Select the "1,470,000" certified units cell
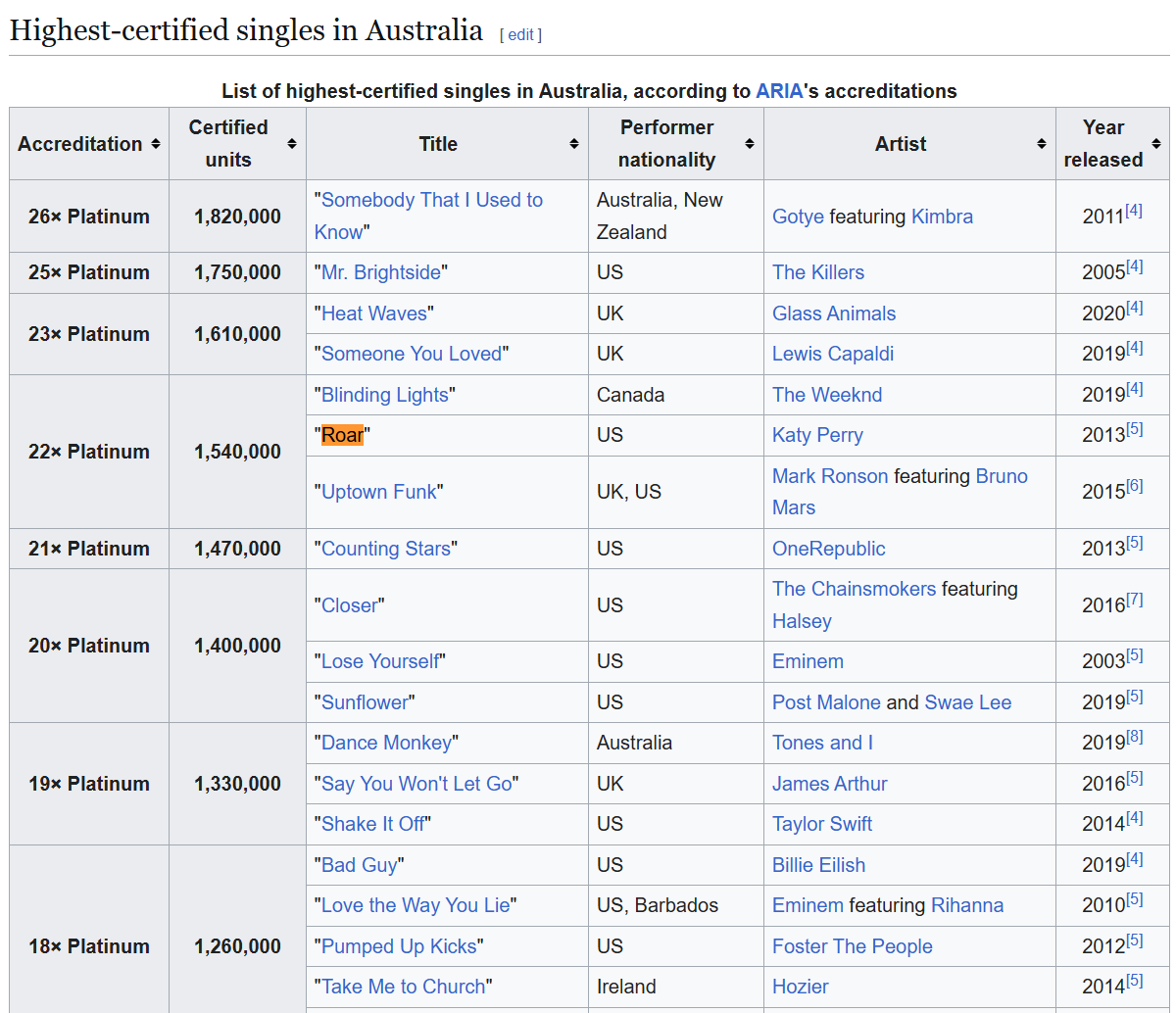The image size is (1176, 1013). (237, 549)
